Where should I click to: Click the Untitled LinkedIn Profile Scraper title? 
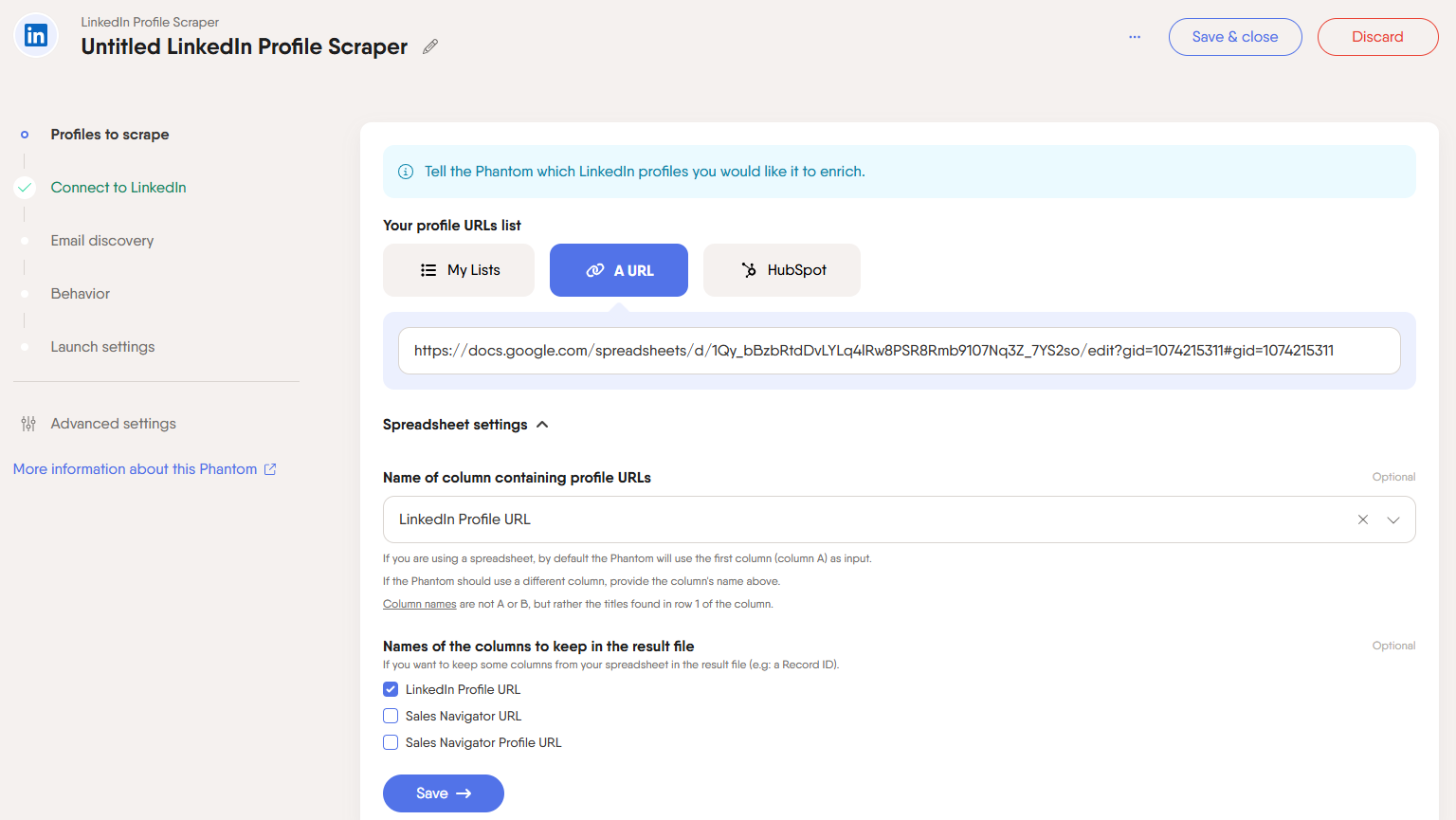245,46
